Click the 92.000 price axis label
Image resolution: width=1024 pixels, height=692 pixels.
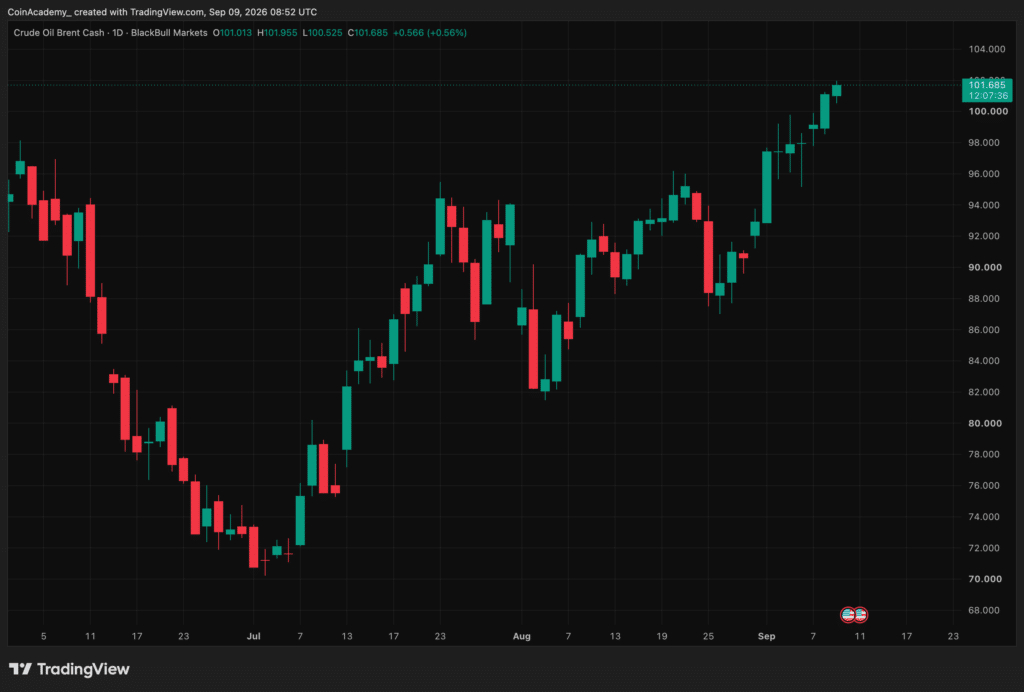tap(984, 236)
